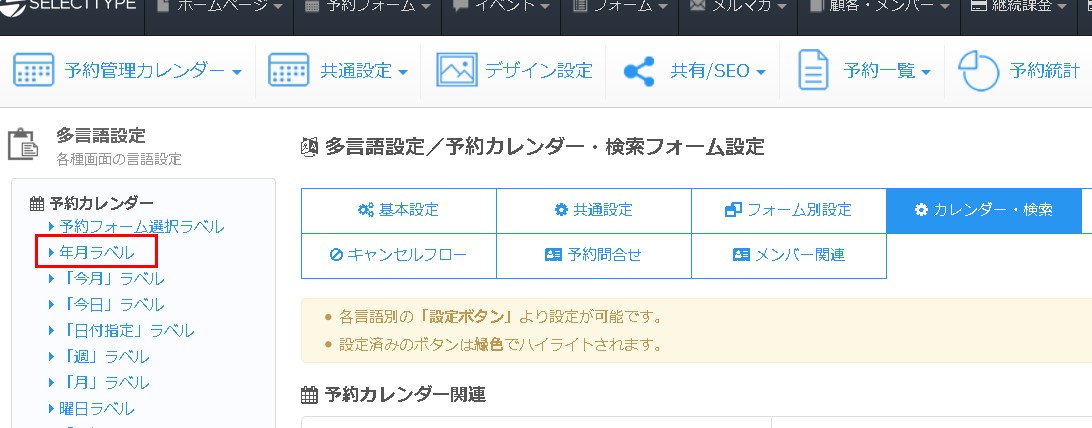The height and width of the screenshot is (428, 1092).
Task: Click the calendar icon beside 予約カレンダー関連
Action: (309, 395)
